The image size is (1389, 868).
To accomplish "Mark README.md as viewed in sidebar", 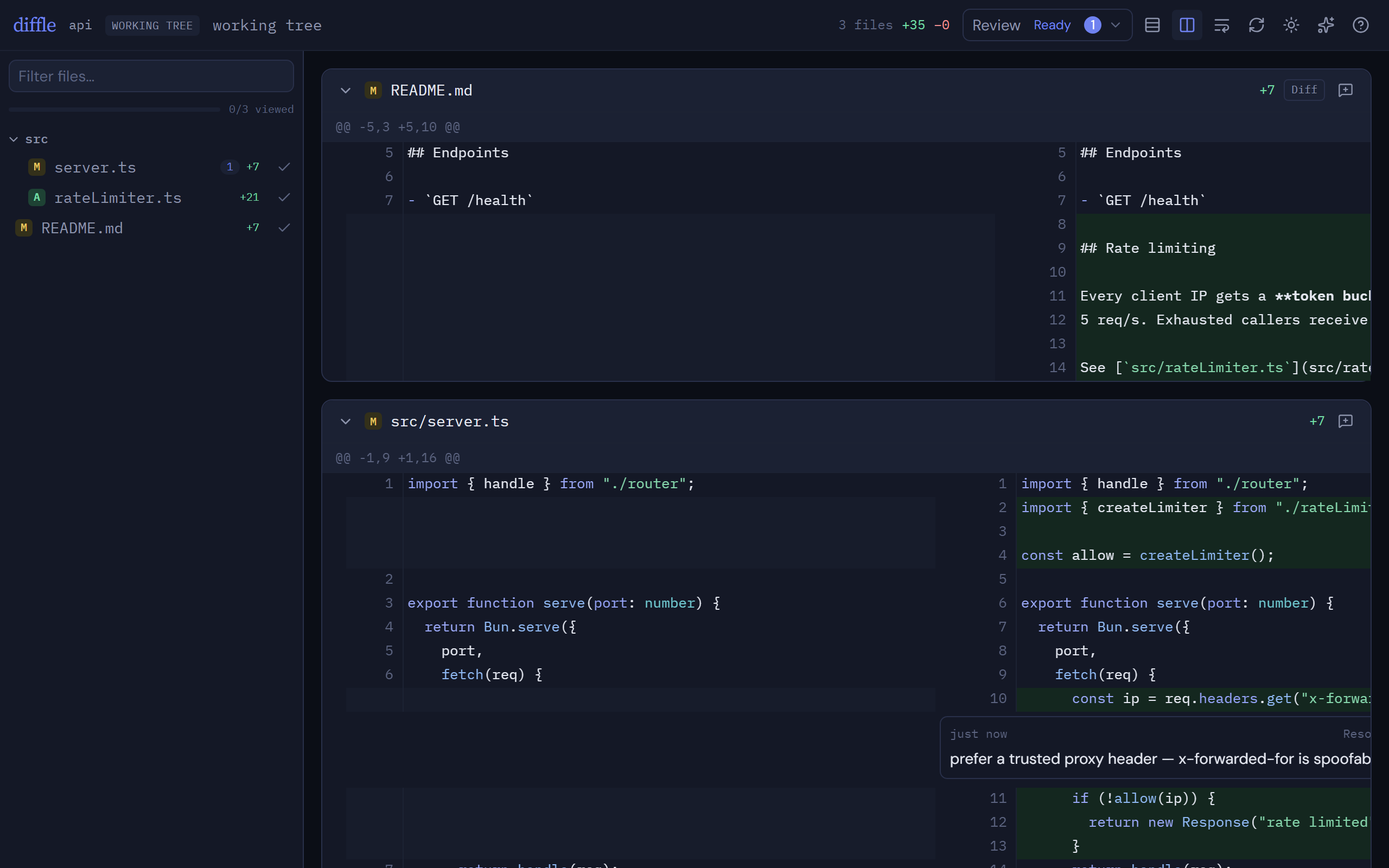I will click(284, 228).
